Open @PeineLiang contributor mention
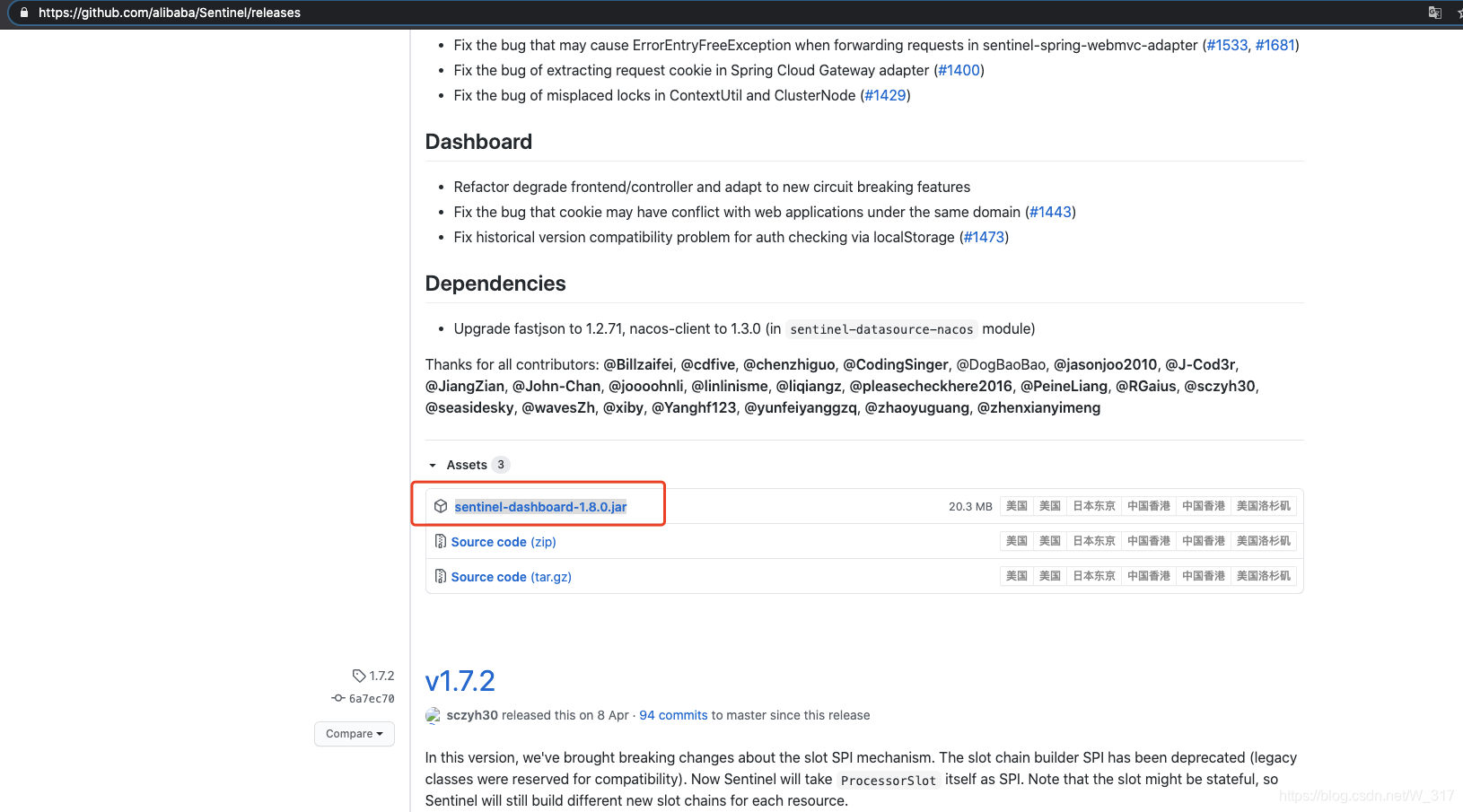The height and width of the screenshot is (812, 1463). pos(1064,386)
